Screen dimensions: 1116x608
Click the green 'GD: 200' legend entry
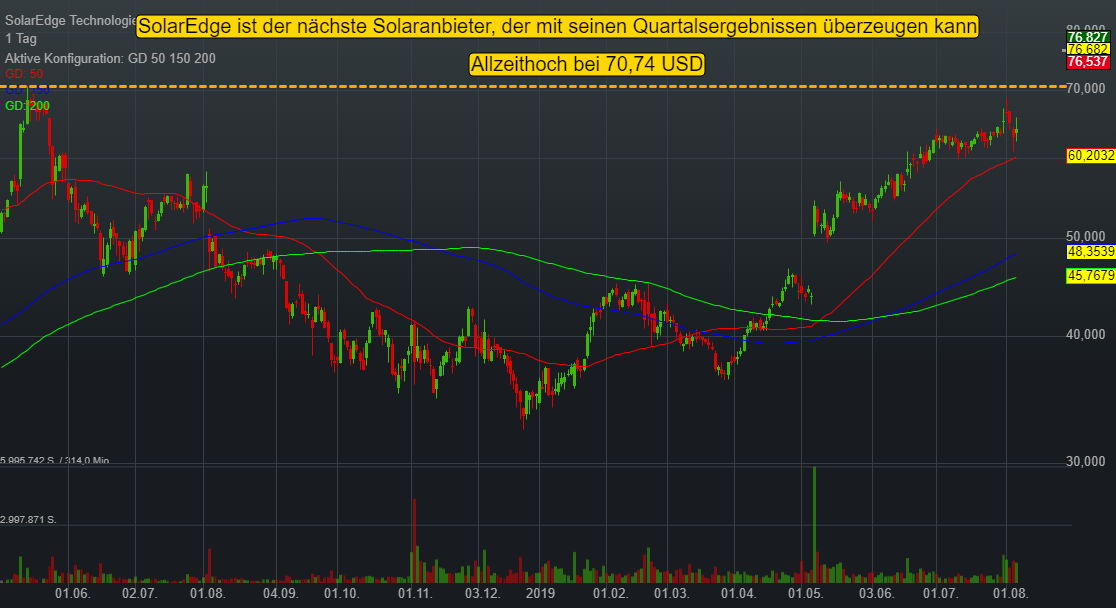click(x=28, y=106)
